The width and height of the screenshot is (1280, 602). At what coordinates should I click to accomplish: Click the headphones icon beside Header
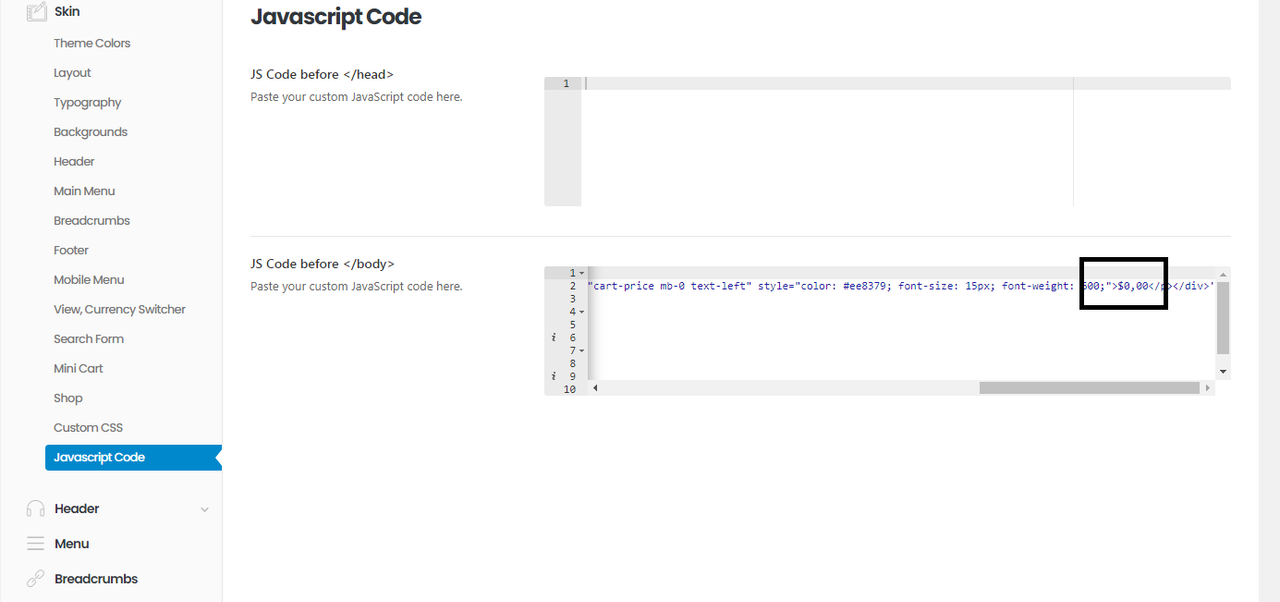click(36, 509)
